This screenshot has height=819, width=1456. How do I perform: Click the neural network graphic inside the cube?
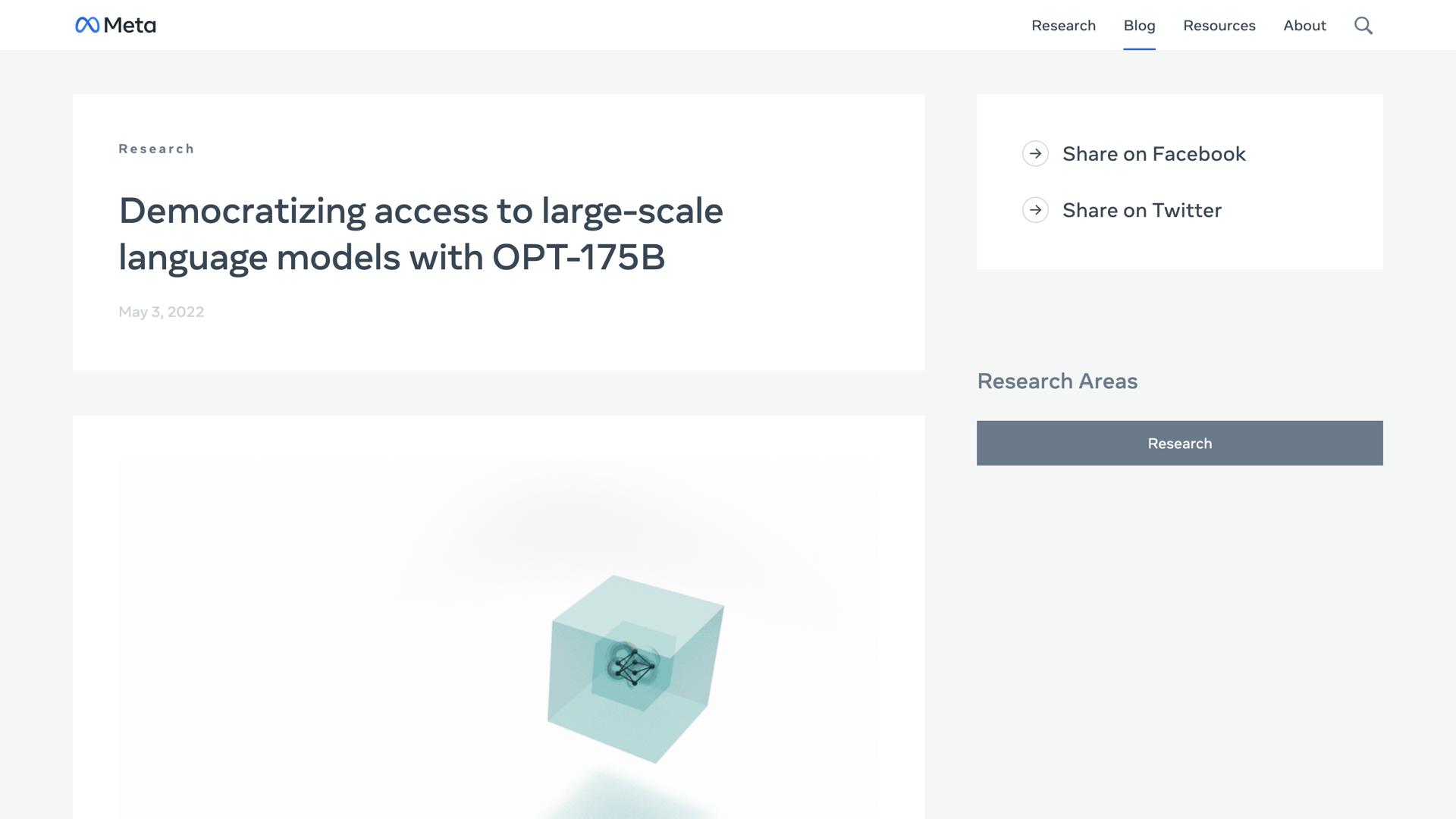tap(632, 666)
